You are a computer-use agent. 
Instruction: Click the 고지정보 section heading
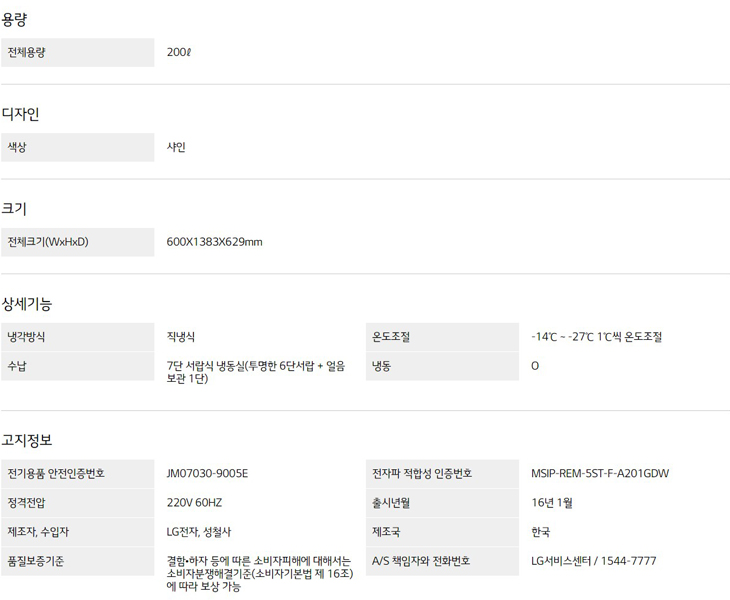[27, 440]
